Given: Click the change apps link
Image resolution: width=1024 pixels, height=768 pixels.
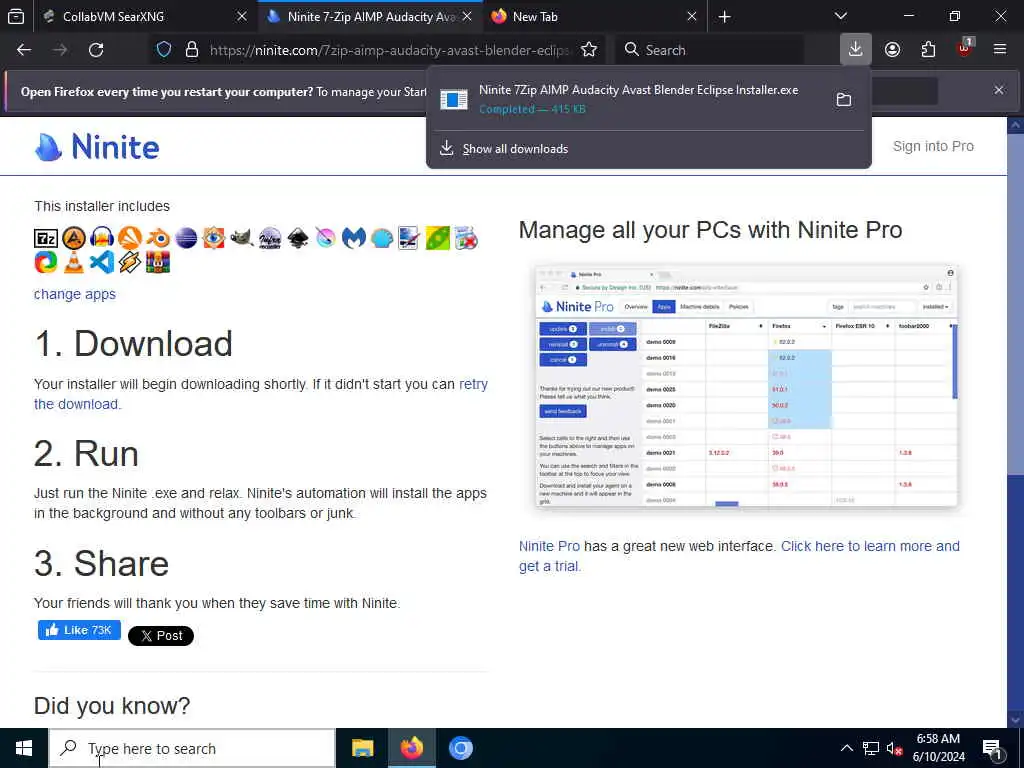Looking at the screenshot, I should [74, 294].
